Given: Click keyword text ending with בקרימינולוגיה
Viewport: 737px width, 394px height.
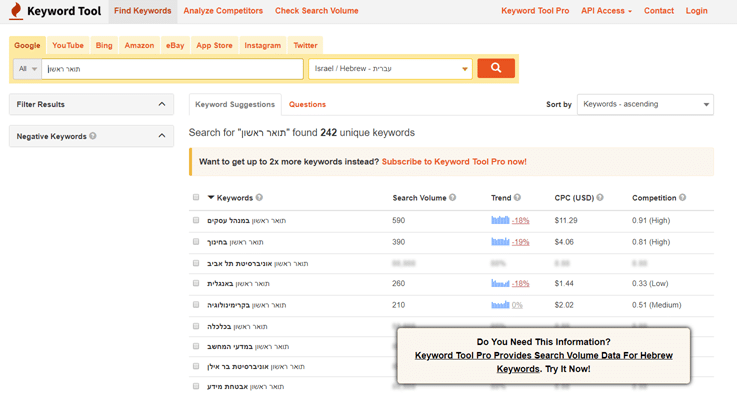Looking at the screenshot, I should 246,305.
